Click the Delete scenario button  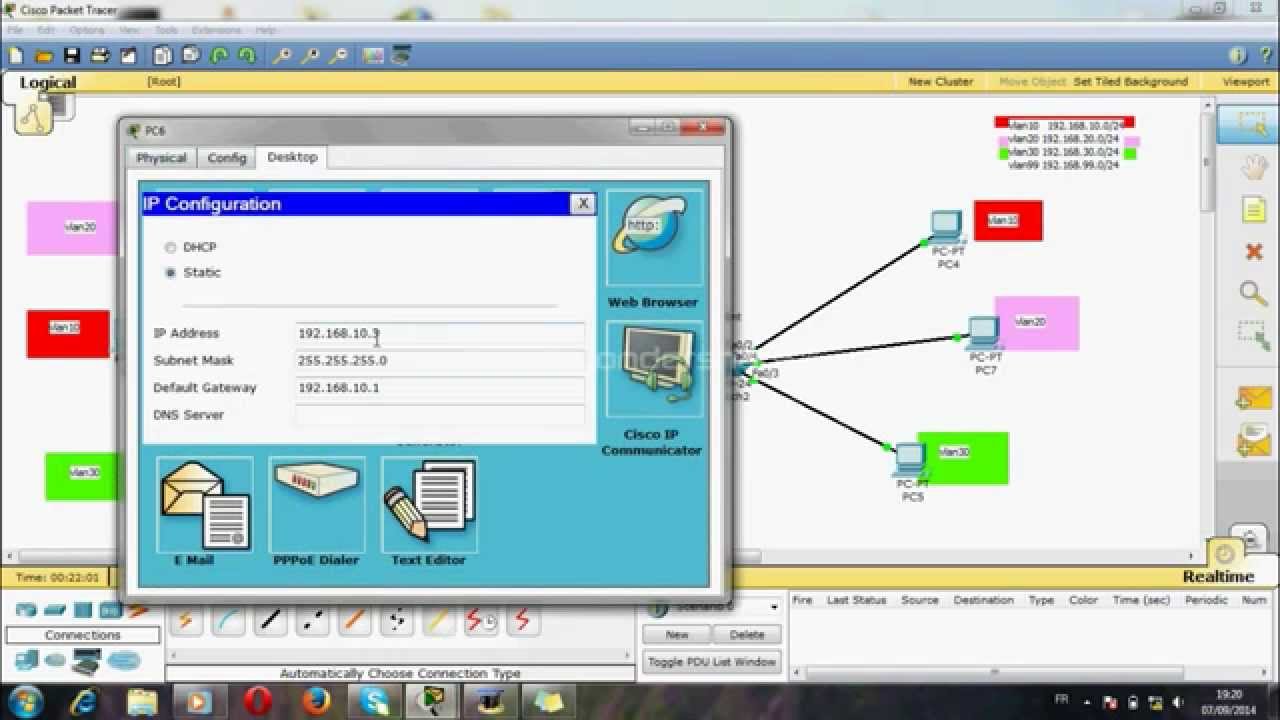click(747, 635)
